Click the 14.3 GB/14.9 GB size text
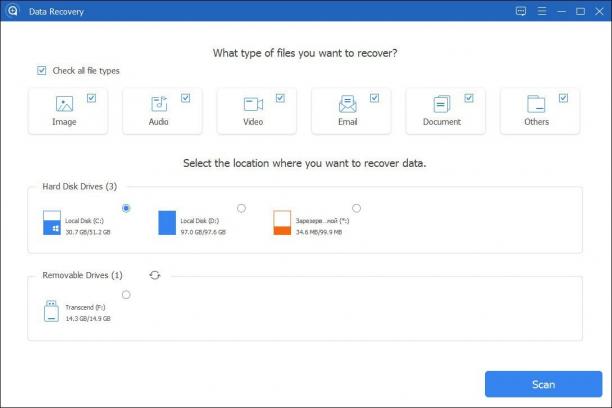The height and width of the screenshot is (408, 612). pyautogui.click(x=88, y=319)
